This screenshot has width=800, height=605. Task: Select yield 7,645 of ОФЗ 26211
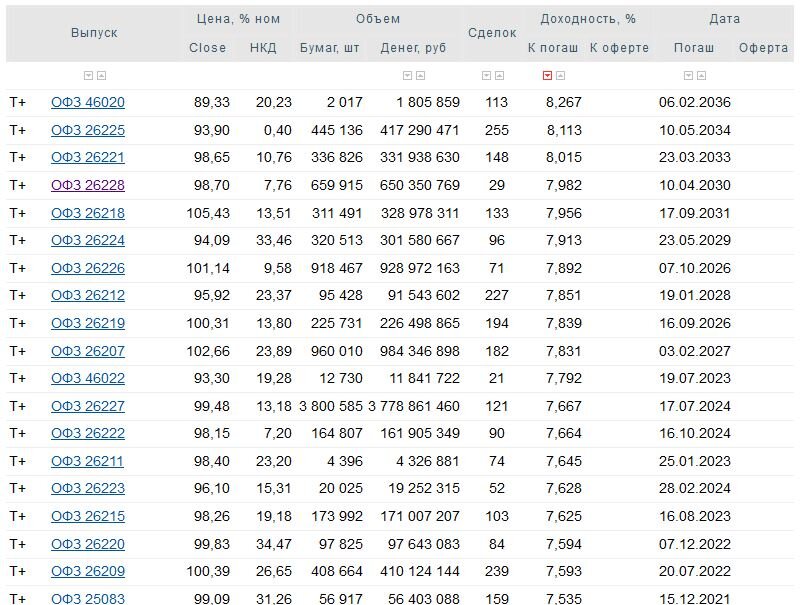[564, 461]
